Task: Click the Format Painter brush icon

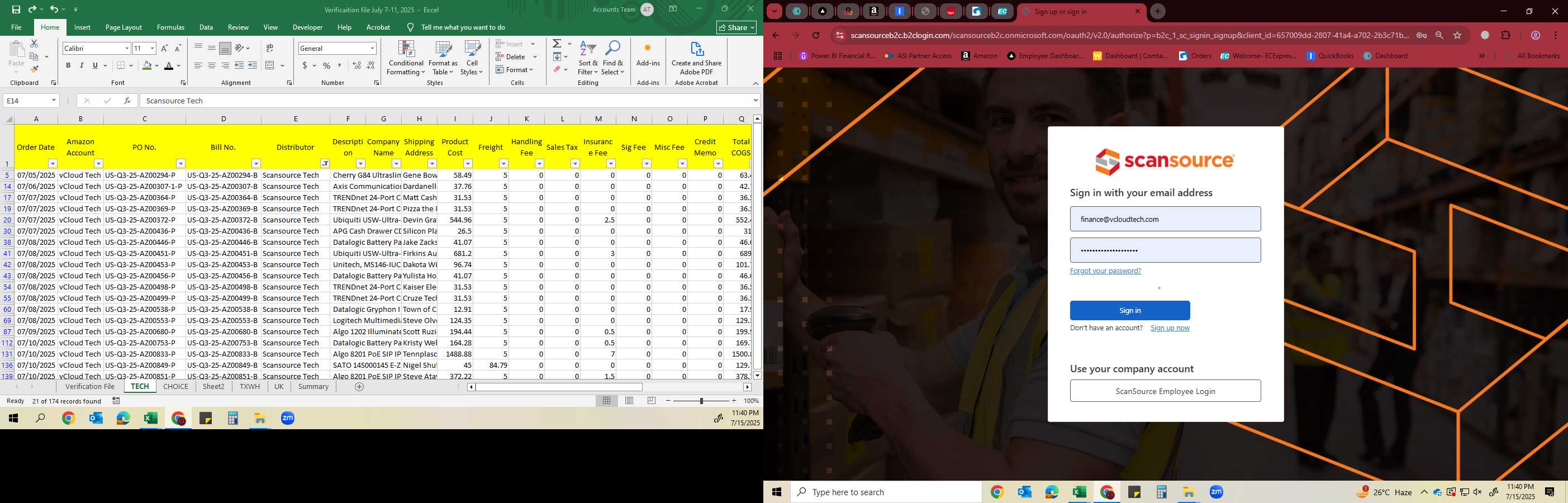Action: 34,69
